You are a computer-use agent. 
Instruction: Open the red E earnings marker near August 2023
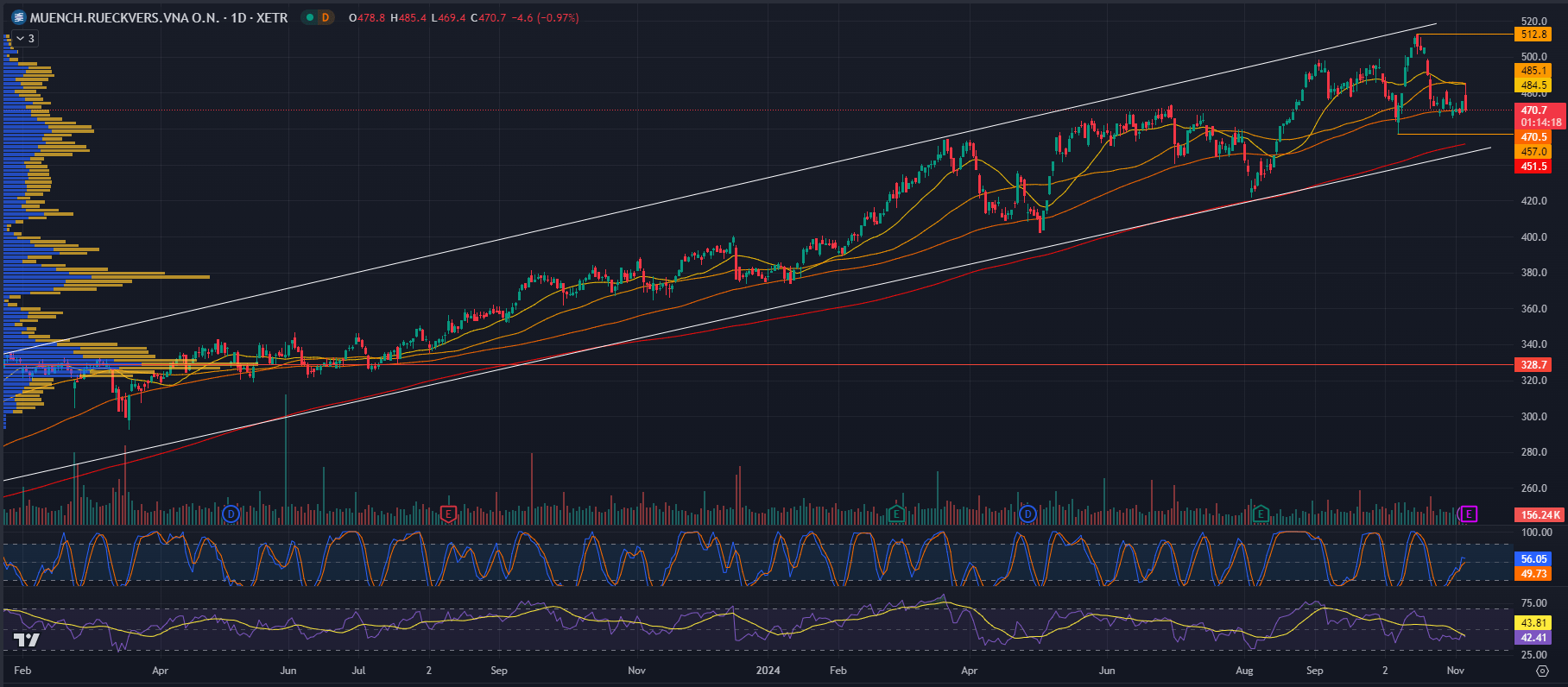pyautogui.click(x=448, y=514)
